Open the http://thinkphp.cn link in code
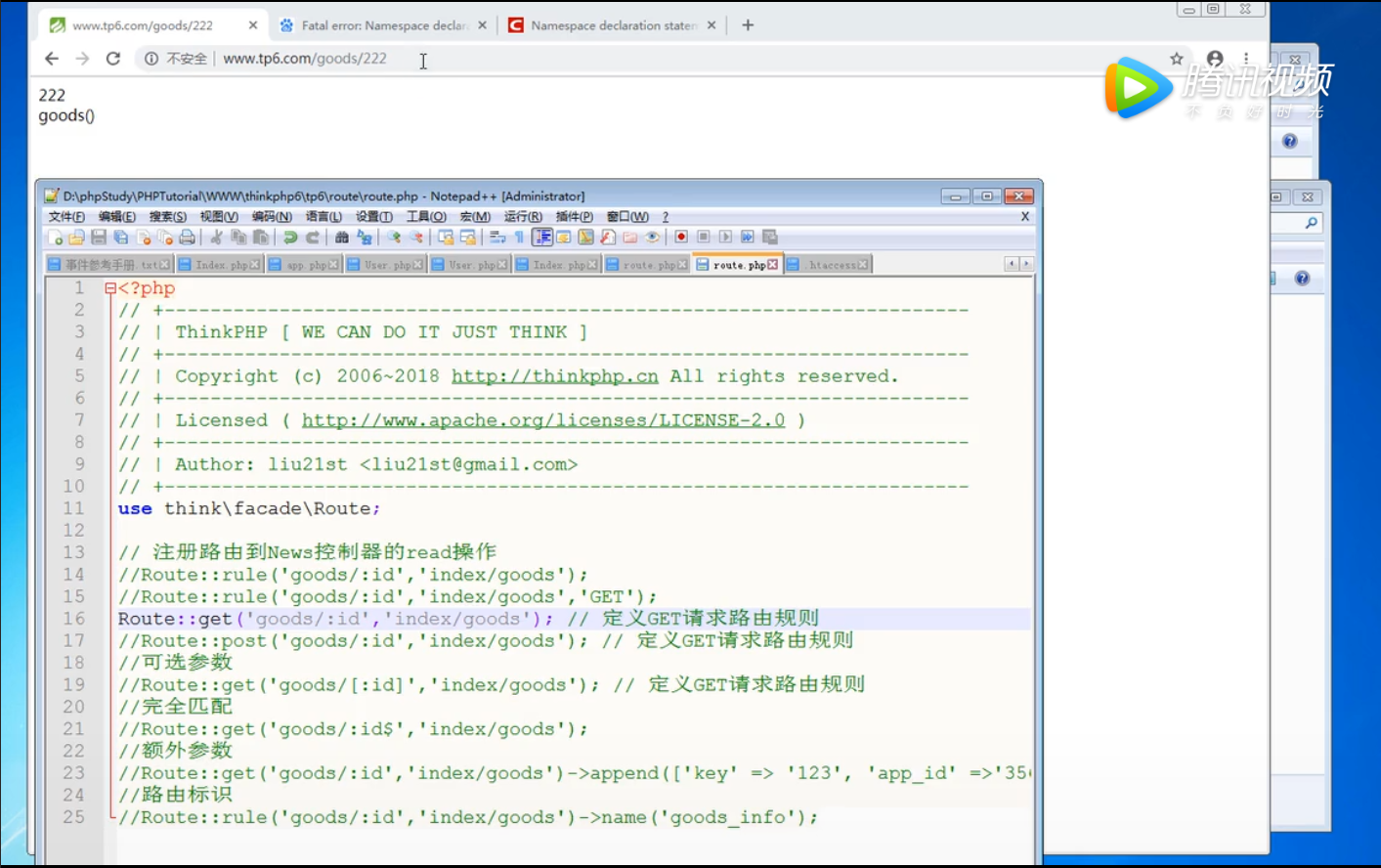The image size is (1381, 868). 554,376
